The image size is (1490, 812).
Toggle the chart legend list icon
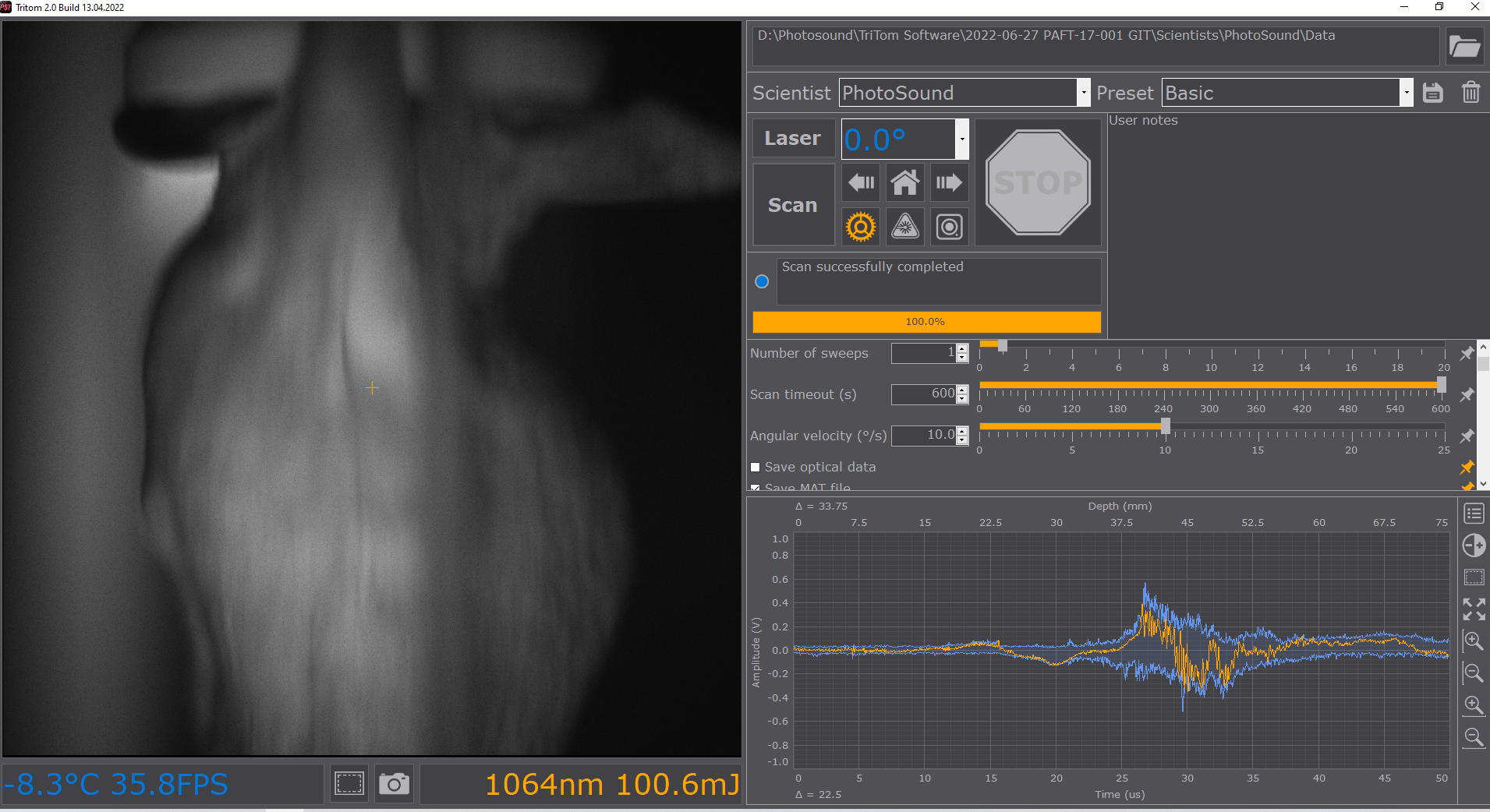coord(1474,514)
